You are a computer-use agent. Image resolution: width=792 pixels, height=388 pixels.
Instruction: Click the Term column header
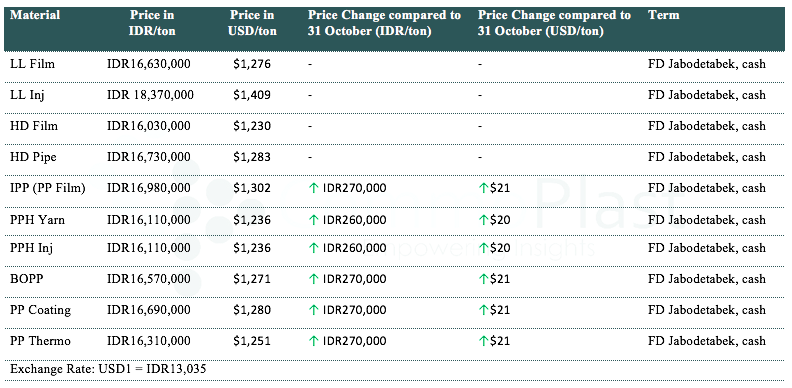(x=663, y=15)
